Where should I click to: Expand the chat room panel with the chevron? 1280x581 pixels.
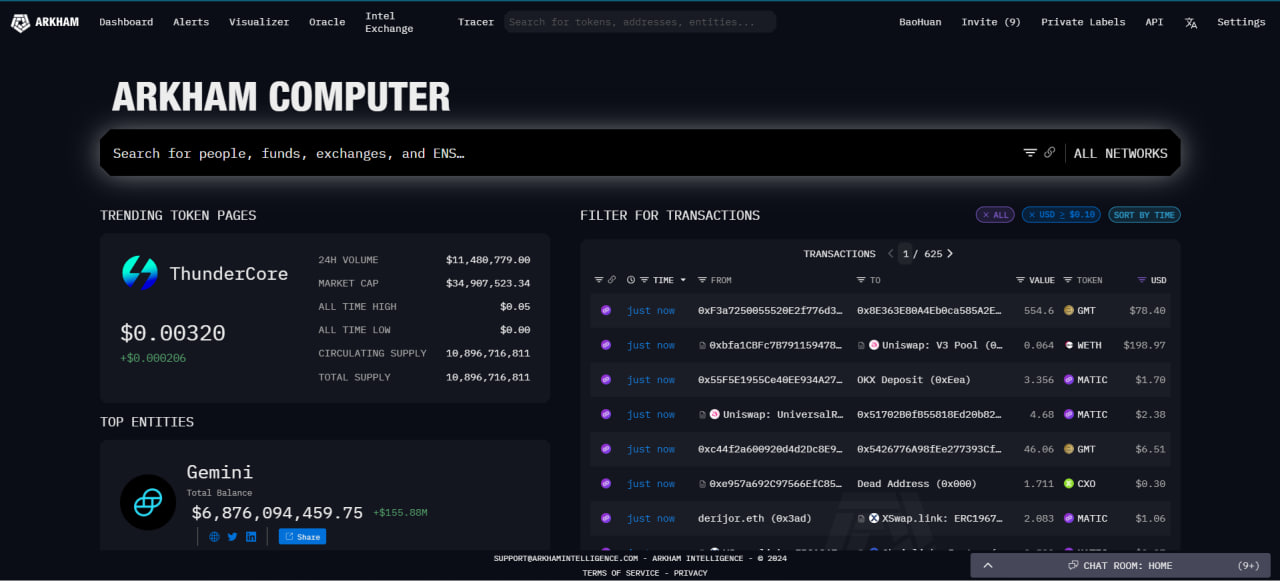(x=988, y=566)
